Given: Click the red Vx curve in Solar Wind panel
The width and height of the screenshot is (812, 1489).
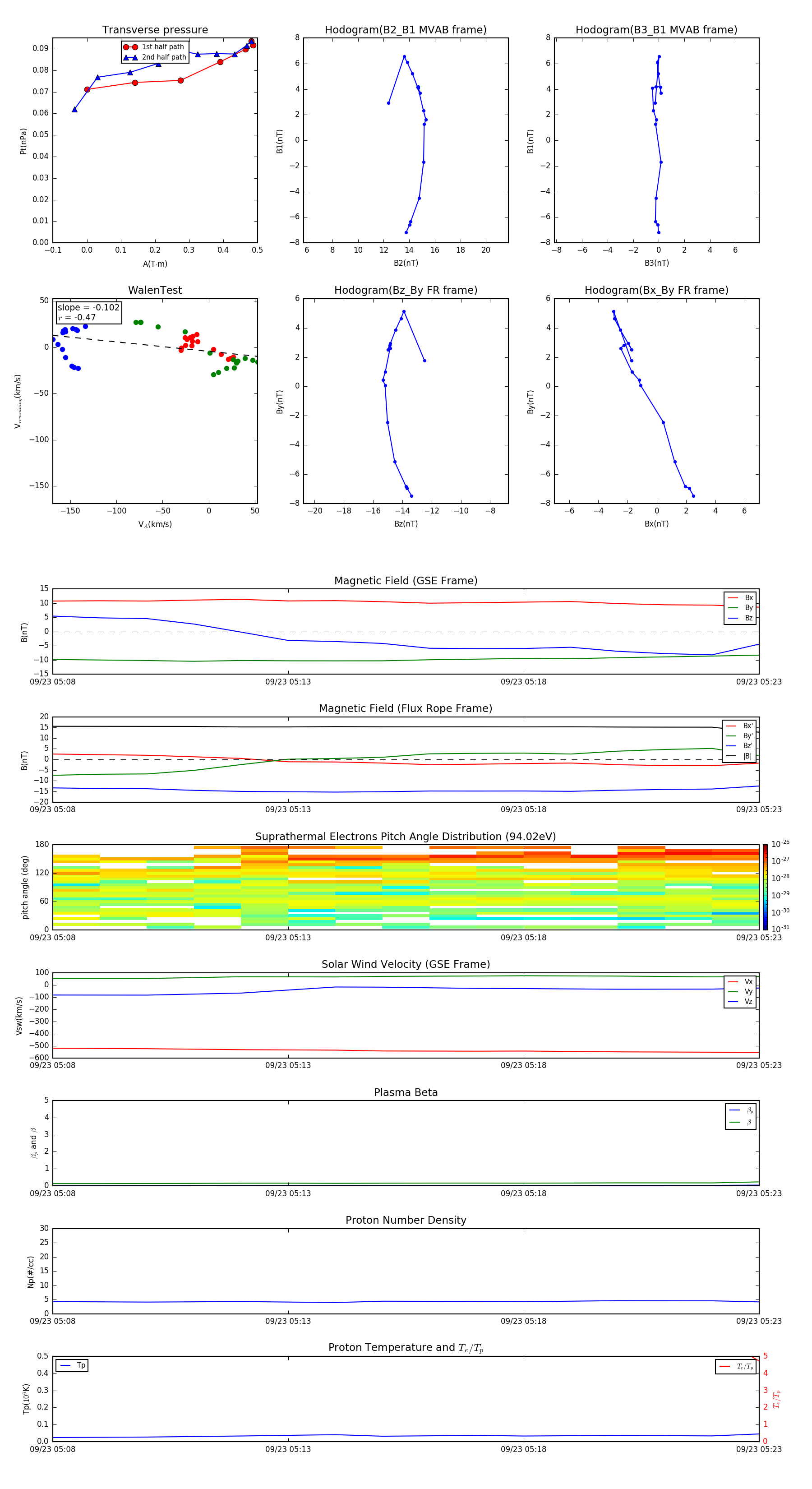Looking at the screenshot, I should 406,1050.
